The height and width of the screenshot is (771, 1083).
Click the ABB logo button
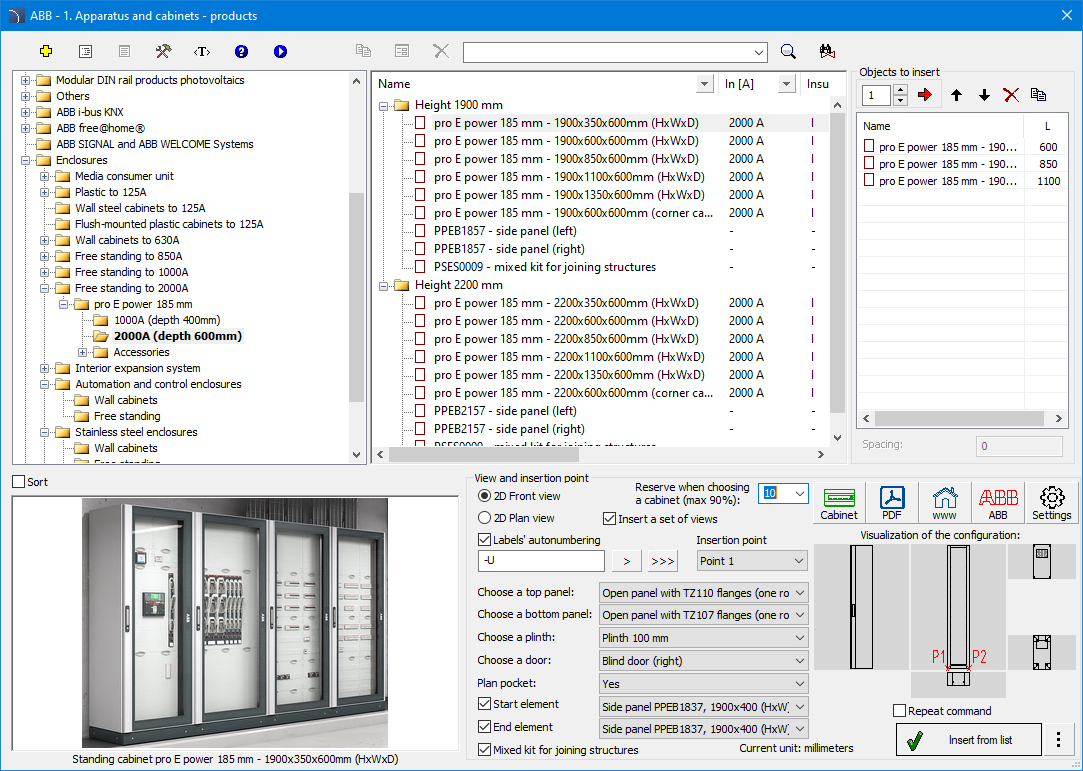pyautogui.click(x=998, y=503)
